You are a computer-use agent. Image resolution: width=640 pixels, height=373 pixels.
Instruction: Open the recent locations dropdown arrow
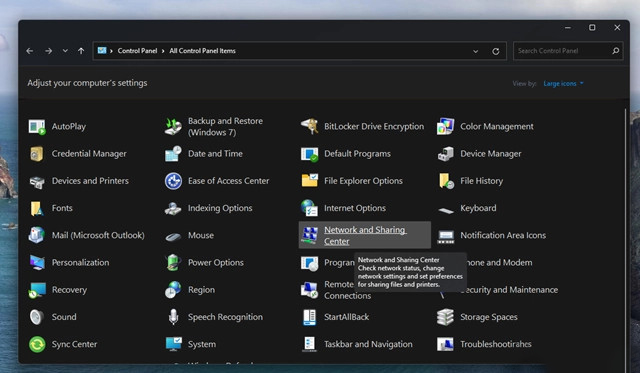click(65, 51)
